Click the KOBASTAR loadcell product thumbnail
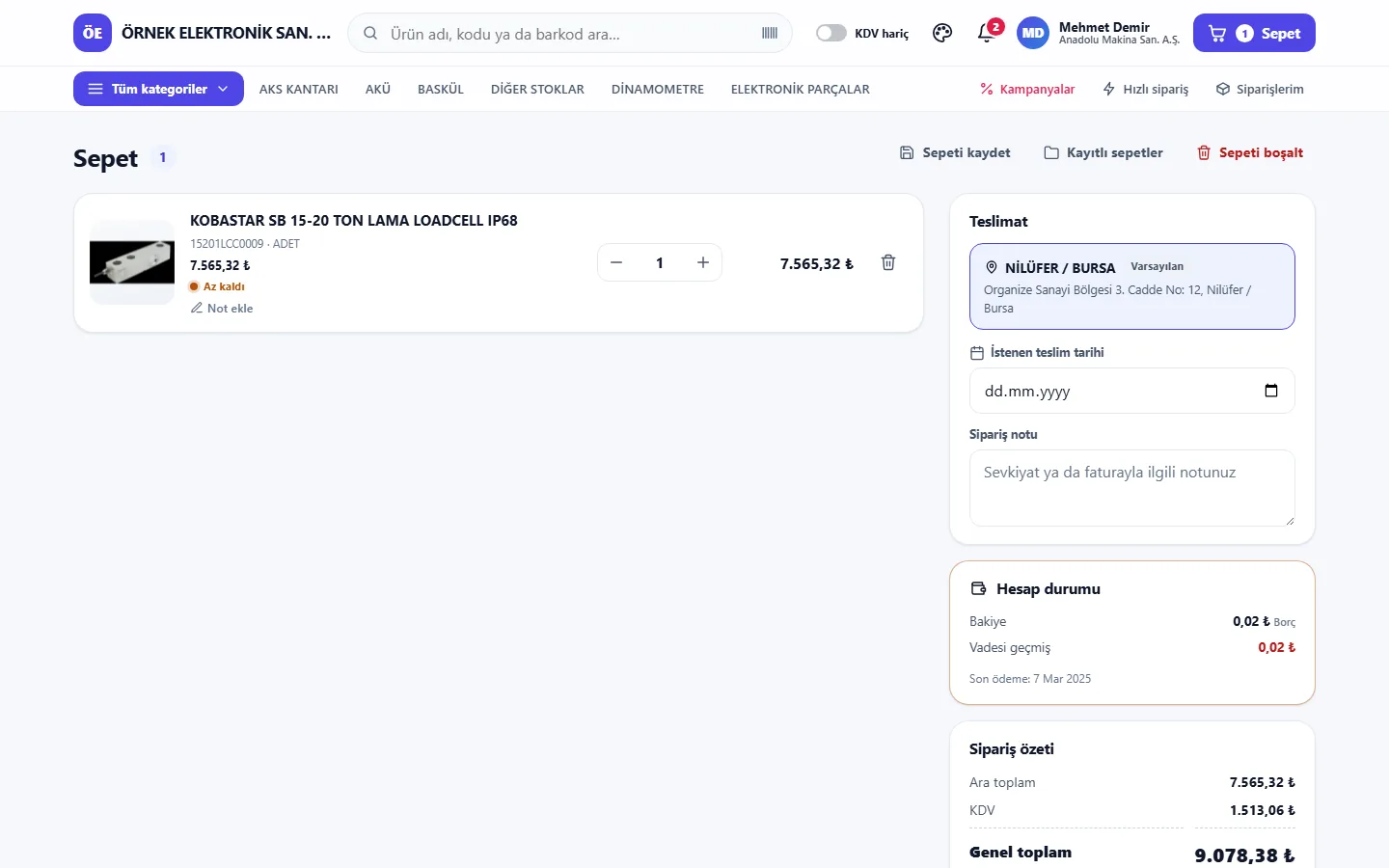The width and height of the screenshot is (1389, 868). click(132, 262)
